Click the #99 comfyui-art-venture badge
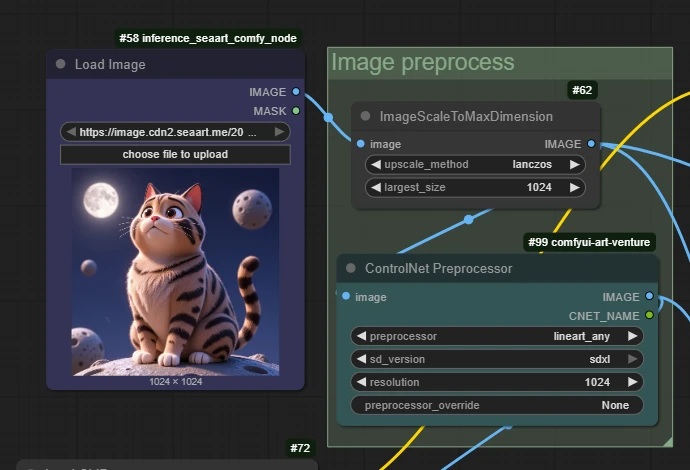 tap(589, 242)
